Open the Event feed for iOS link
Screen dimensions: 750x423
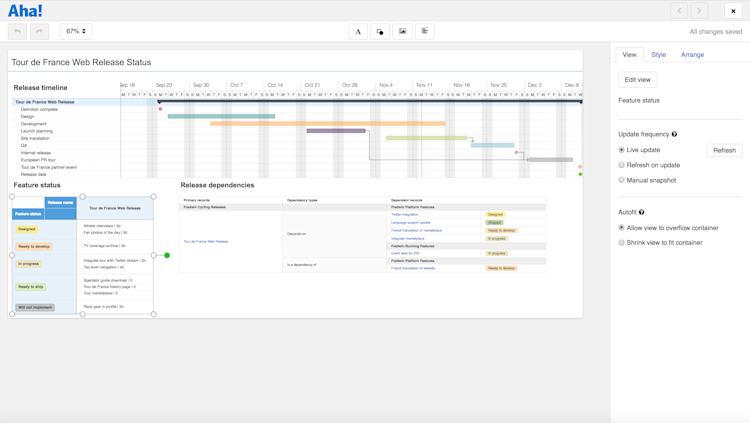click(x=405, y=253)
